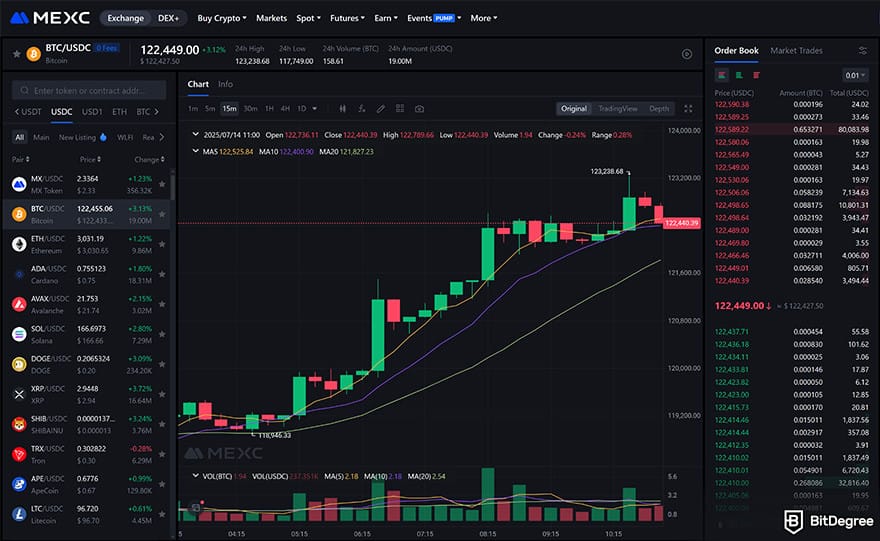
Task: Expand more timeframe options after 1D
Action: point(314,109)
